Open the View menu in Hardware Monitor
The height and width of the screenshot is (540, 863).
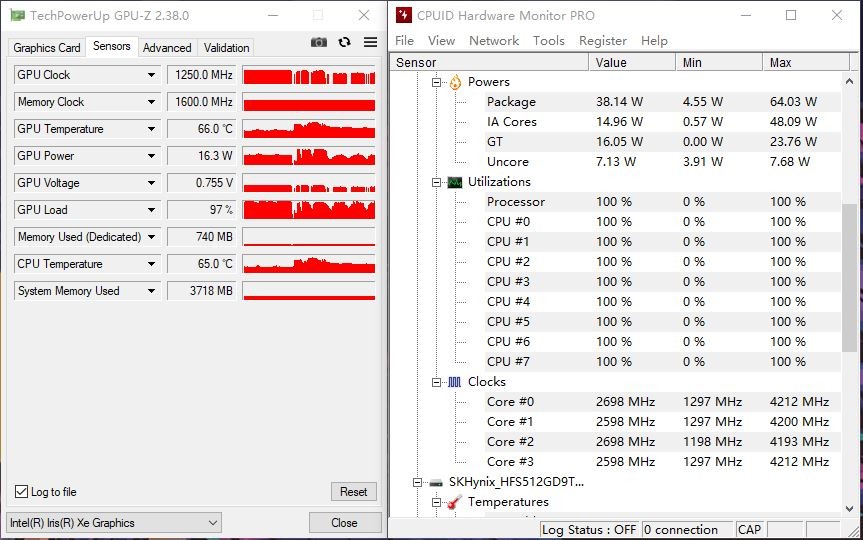441,41
